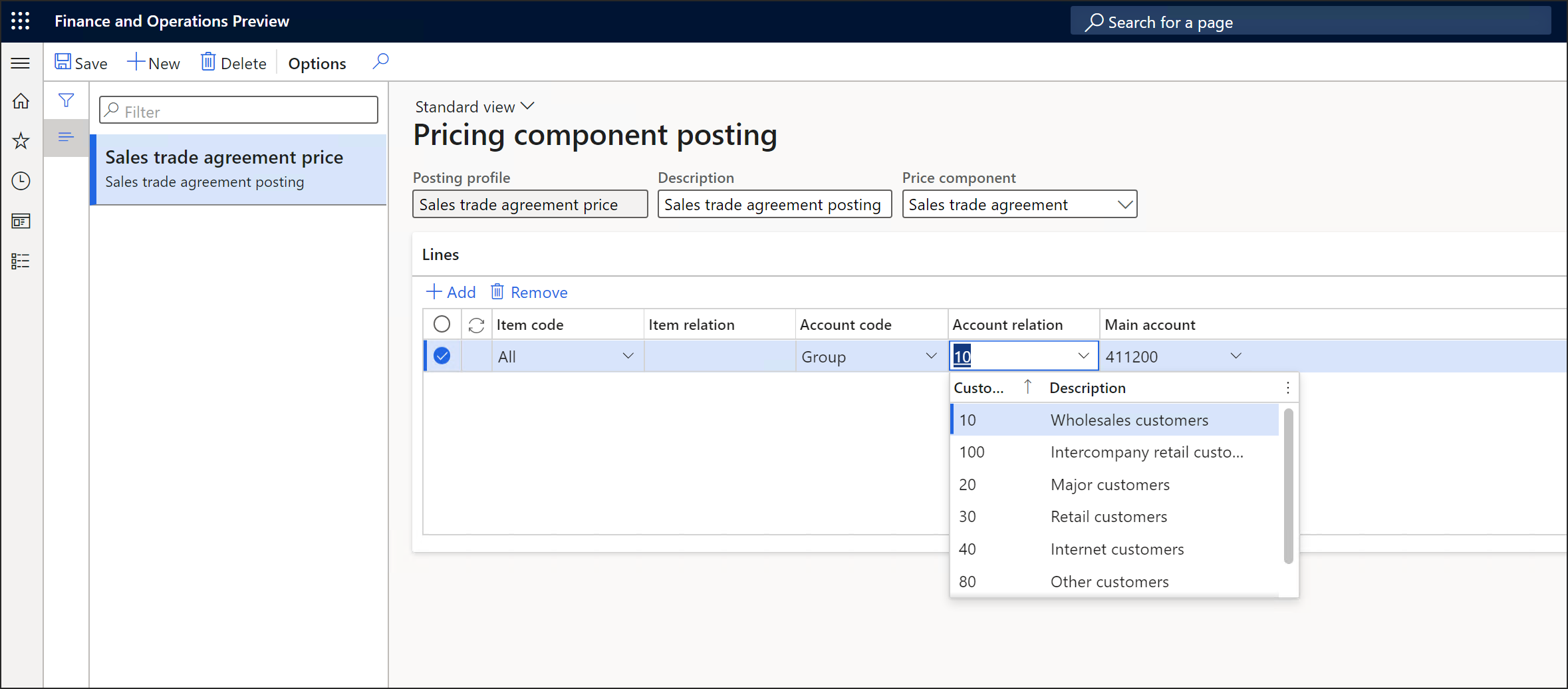The width and height of the screenshot is (1568, 689).
Task: Show filters funnel icon
Action: pyautogui.click(x=66, y=100)
